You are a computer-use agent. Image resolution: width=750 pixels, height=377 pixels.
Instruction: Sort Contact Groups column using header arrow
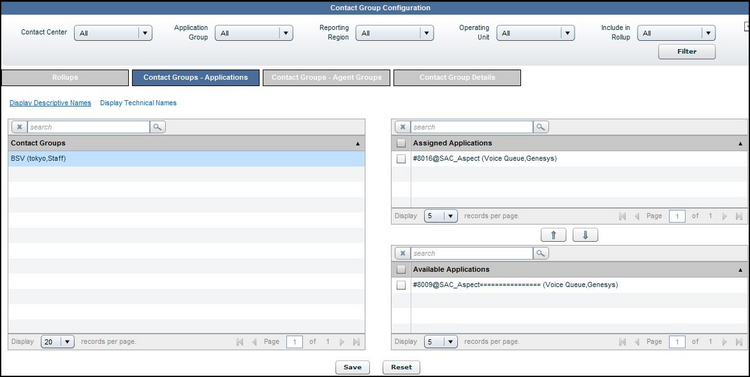point(357,144)
